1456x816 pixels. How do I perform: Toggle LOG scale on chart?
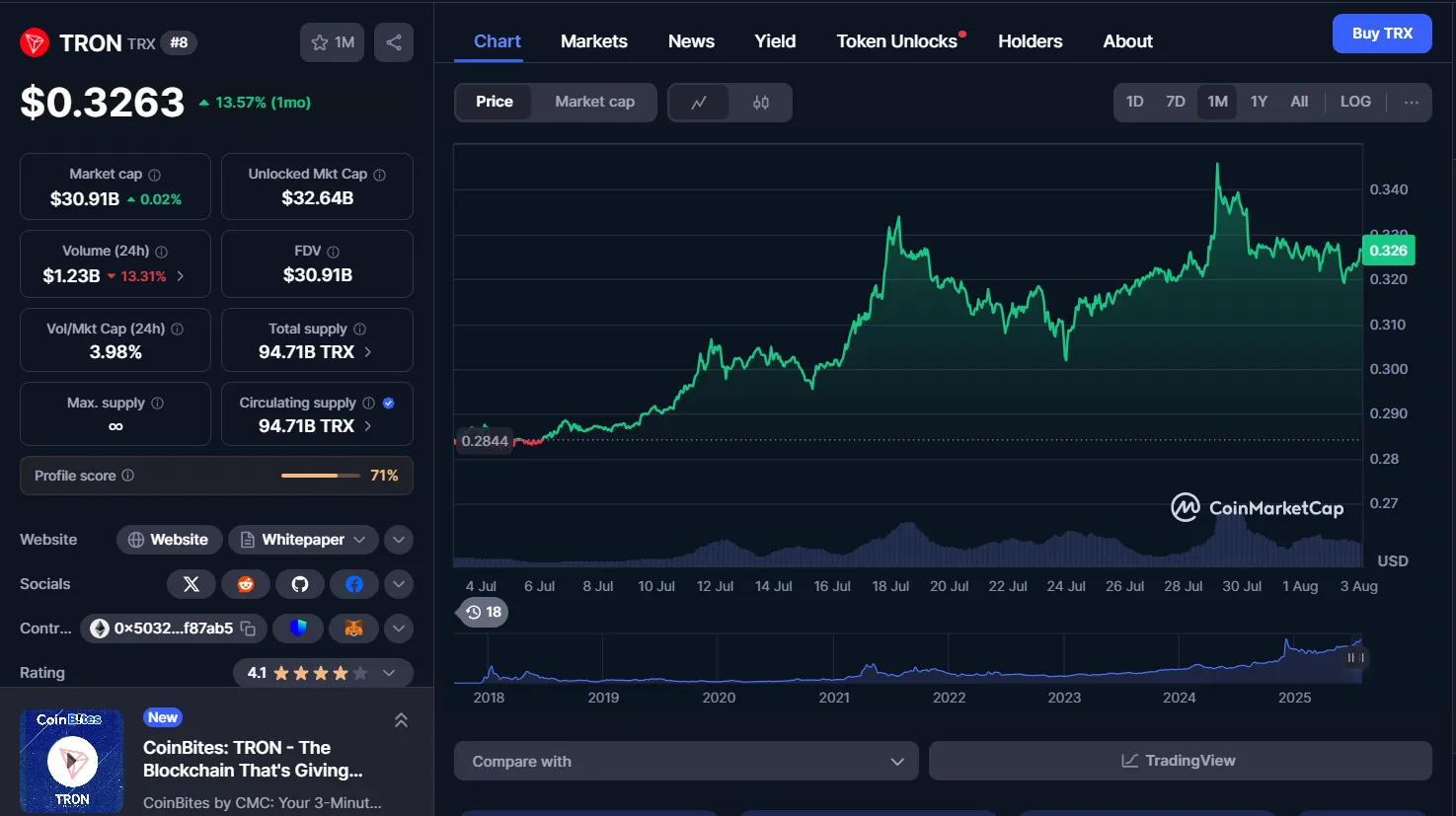point(1355,102)
